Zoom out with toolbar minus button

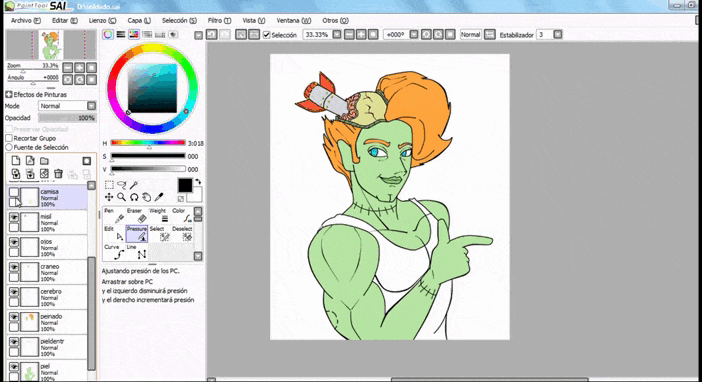pyautogui.click(x=349, y=34)
